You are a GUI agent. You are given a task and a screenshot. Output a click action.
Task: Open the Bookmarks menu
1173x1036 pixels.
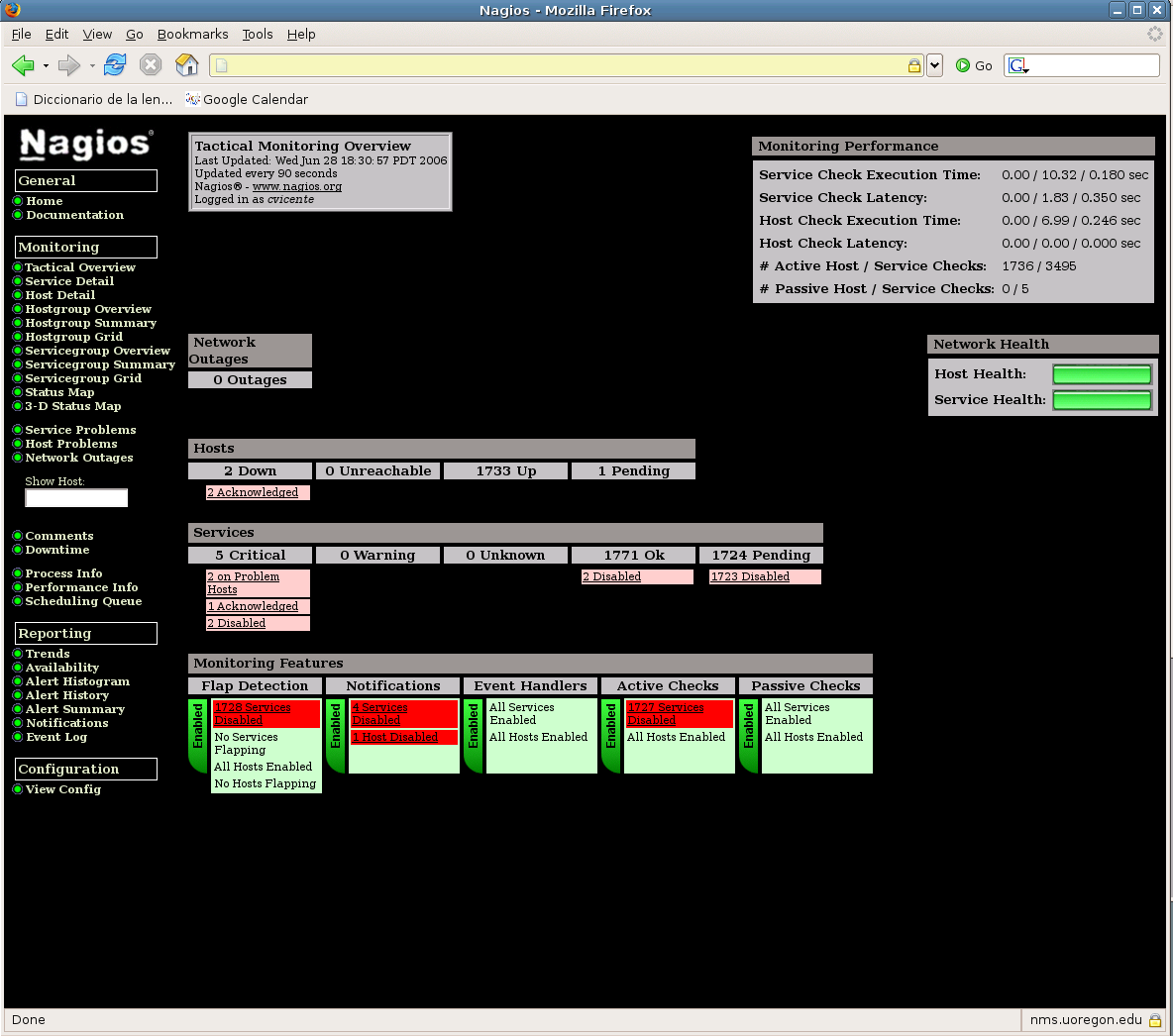point(192,35)
